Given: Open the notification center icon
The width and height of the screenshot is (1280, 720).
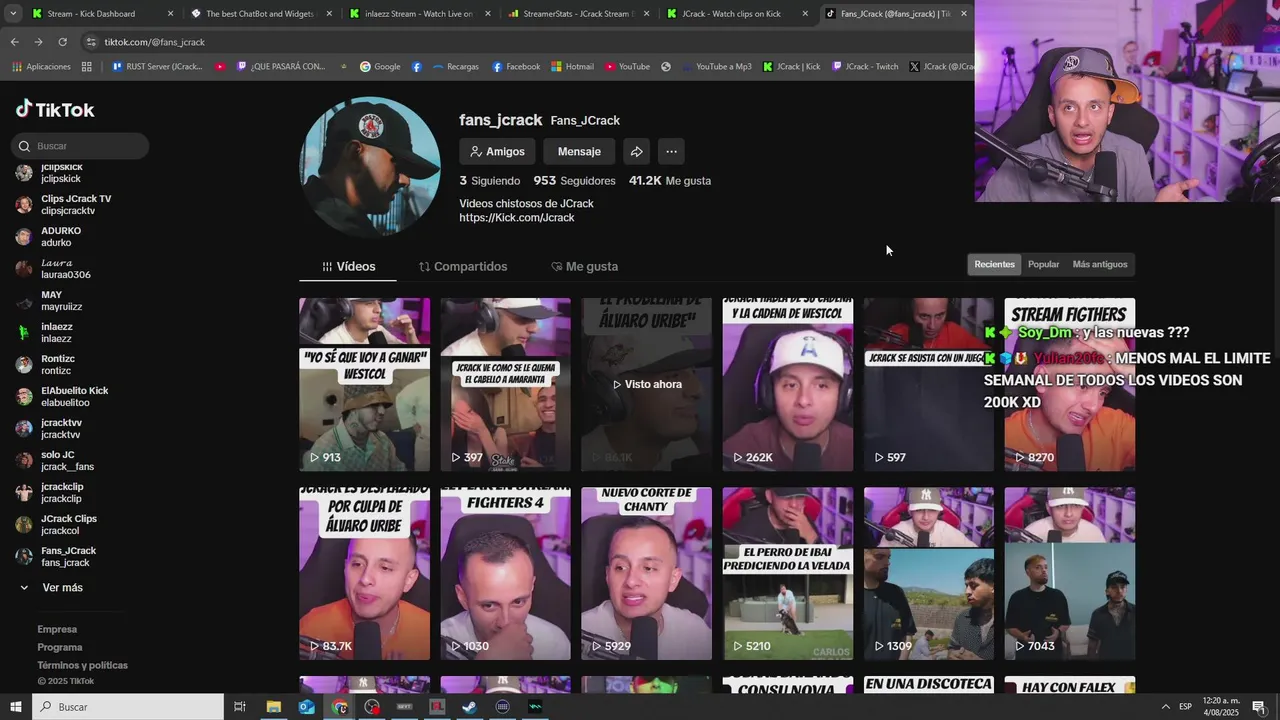Looking at the screenshot, I should (x=1258, y=707).
